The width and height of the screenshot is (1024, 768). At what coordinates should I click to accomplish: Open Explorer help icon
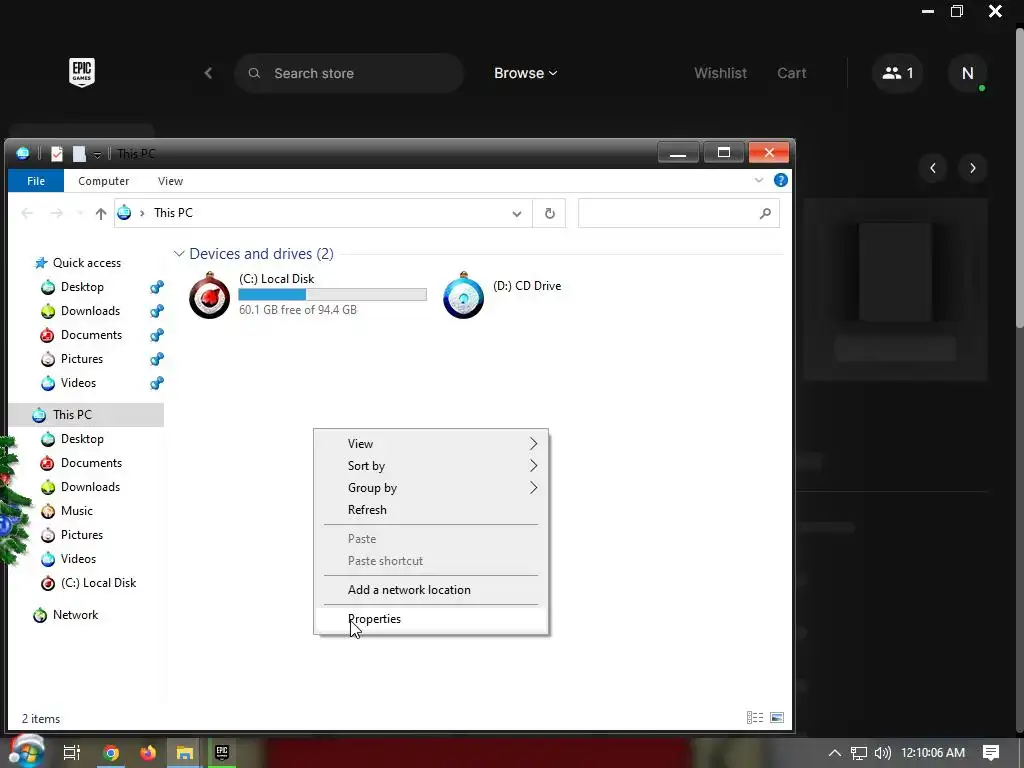coord(780,180)
